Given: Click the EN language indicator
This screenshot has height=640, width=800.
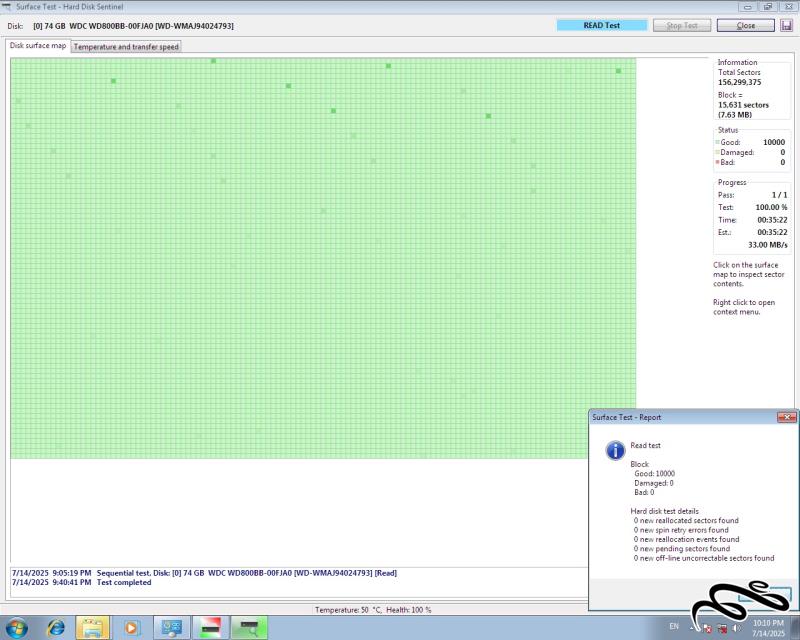Looking at the screenshot, I should click(x=674, y=626).
